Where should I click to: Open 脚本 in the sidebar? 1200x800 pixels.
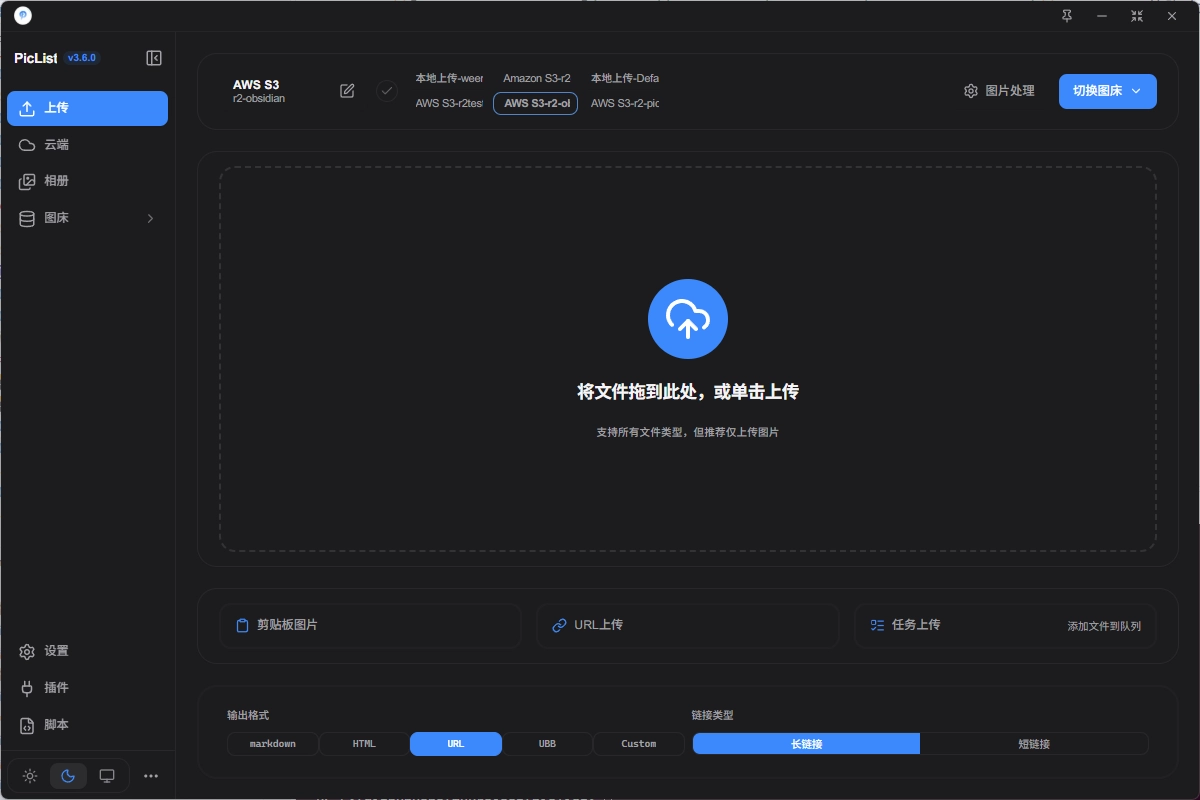point(87,725)
